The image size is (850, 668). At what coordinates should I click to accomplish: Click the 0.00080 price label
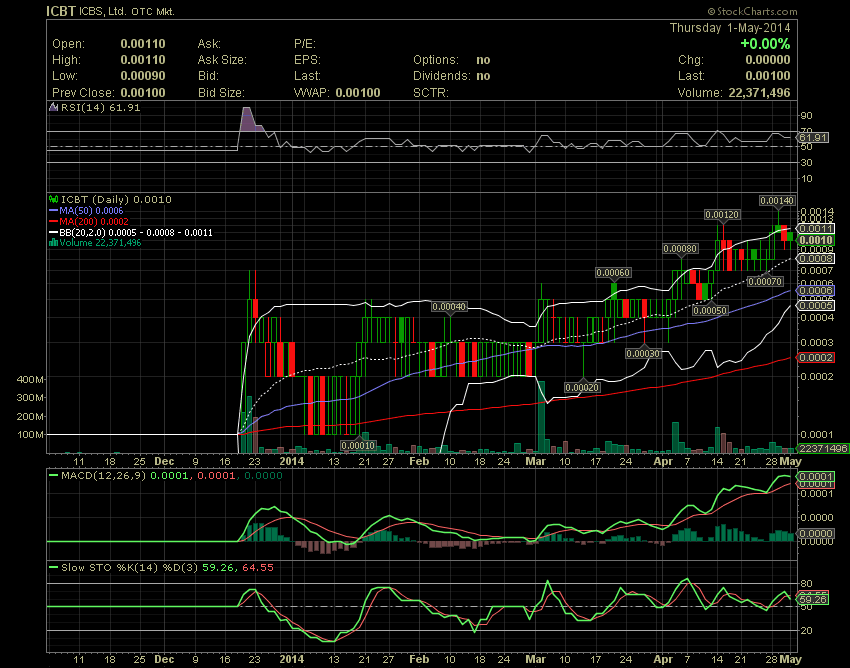coord(680,248)
